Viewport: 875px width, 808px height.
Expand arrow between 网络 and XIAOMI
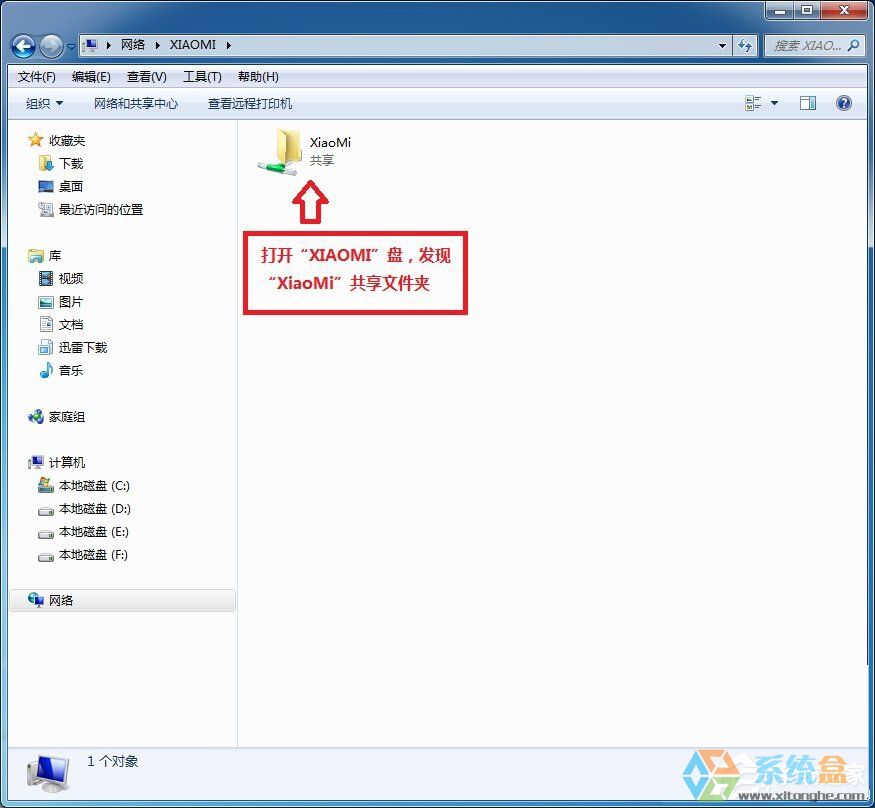coord(157,45)
